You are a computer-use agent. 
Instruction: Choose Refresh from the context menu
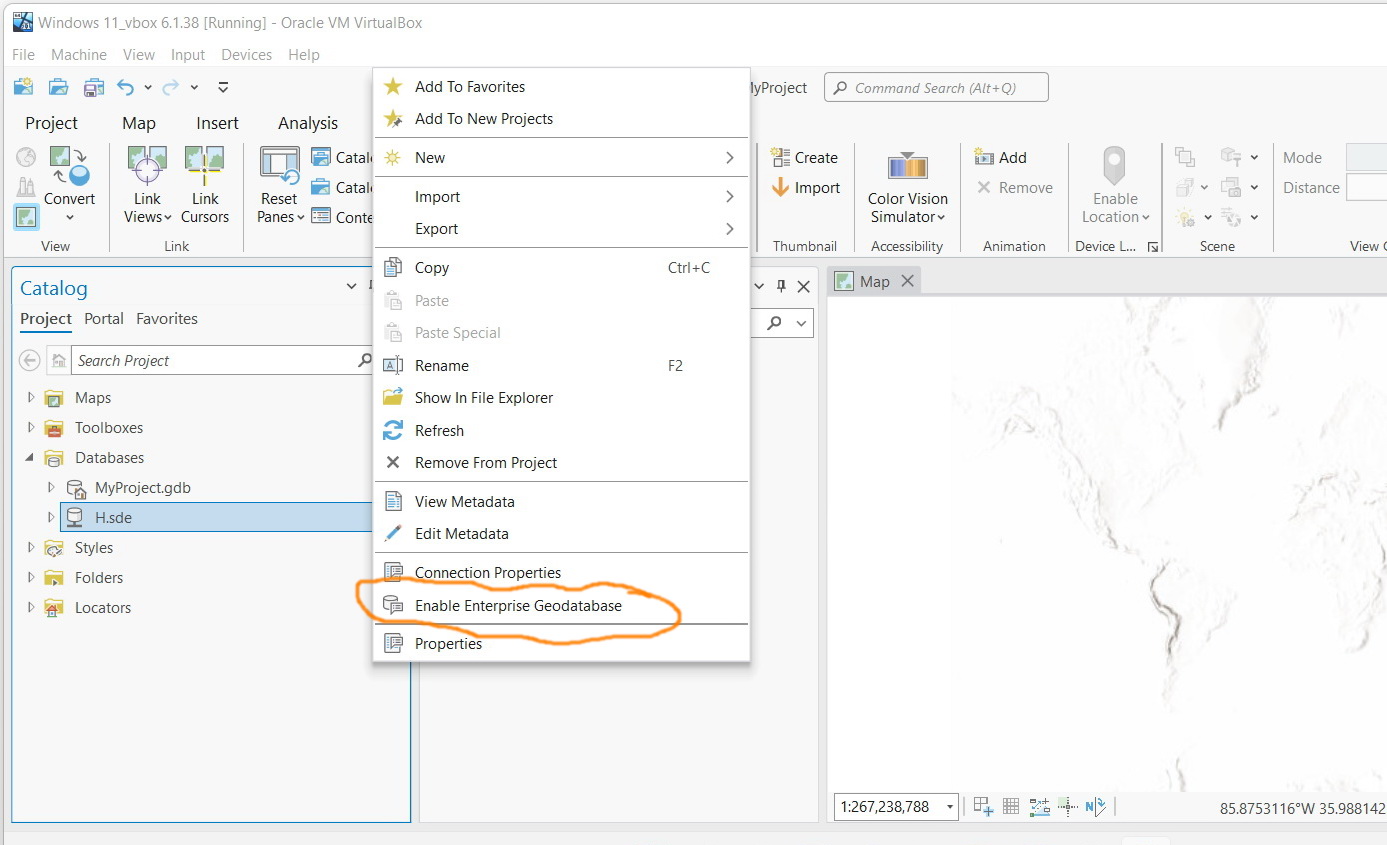coord(561,431)
